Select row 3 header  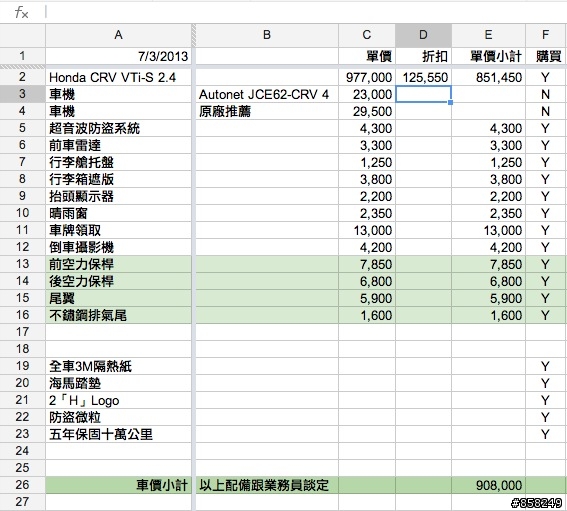22,94
